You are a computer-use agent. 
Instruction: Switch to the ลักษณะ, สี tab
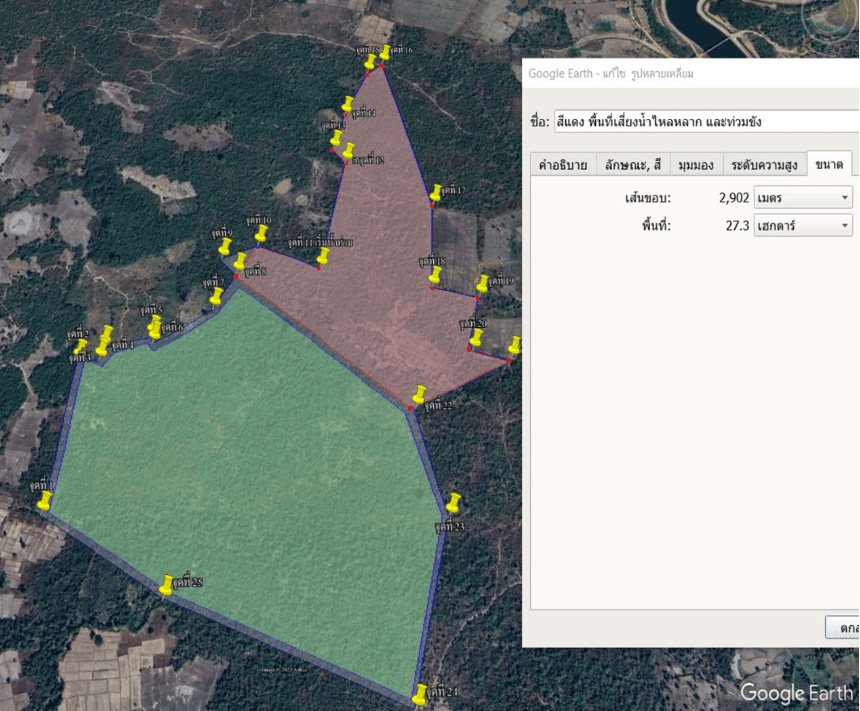[633, 165]
